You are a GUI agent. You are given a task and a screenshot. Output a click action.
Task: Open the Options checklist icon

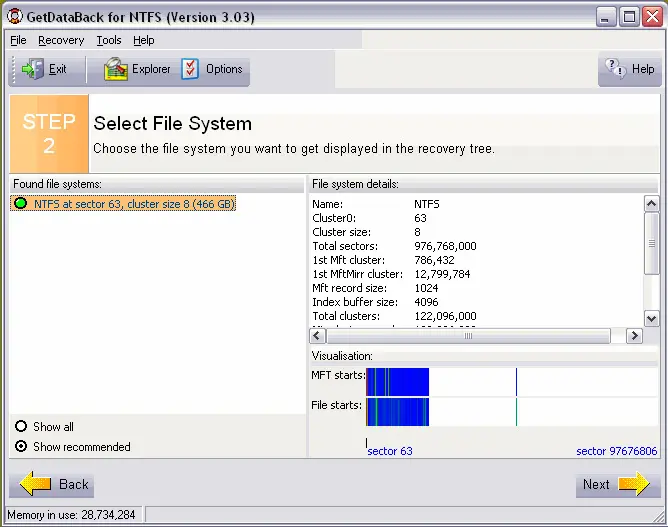190,69
